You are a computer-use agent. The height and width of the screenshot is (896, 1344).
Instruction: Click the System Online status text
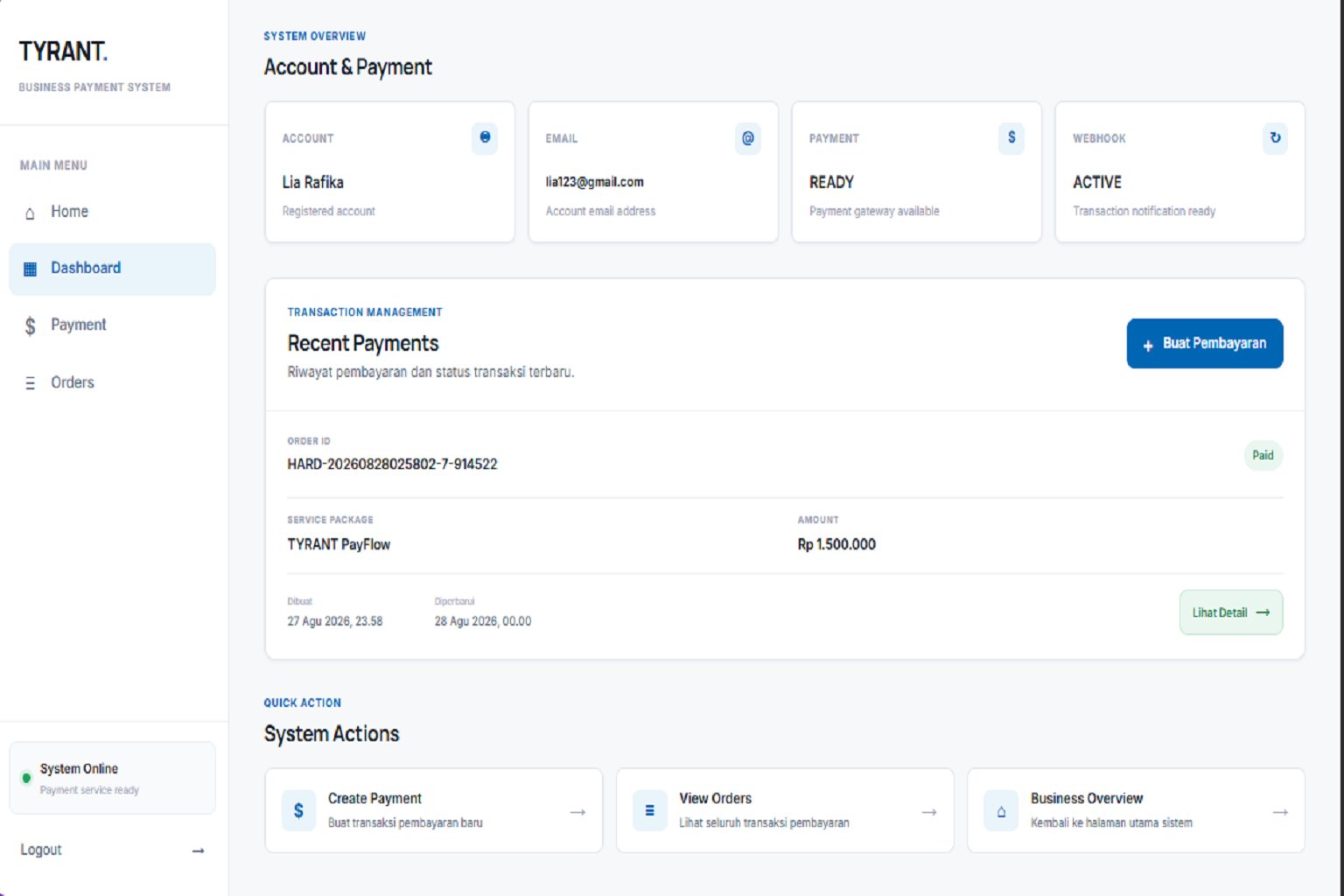click(79, 769)
